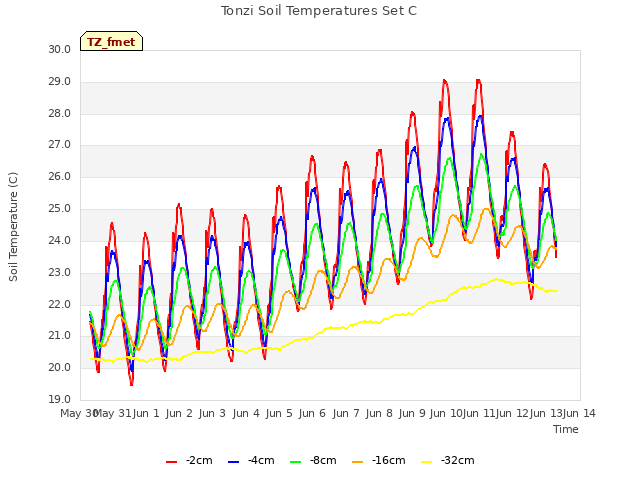The height and width of the screenshot is (480, 640).
Task: Toggle the -32cm legend entry
Action: (x=448, y=461)
